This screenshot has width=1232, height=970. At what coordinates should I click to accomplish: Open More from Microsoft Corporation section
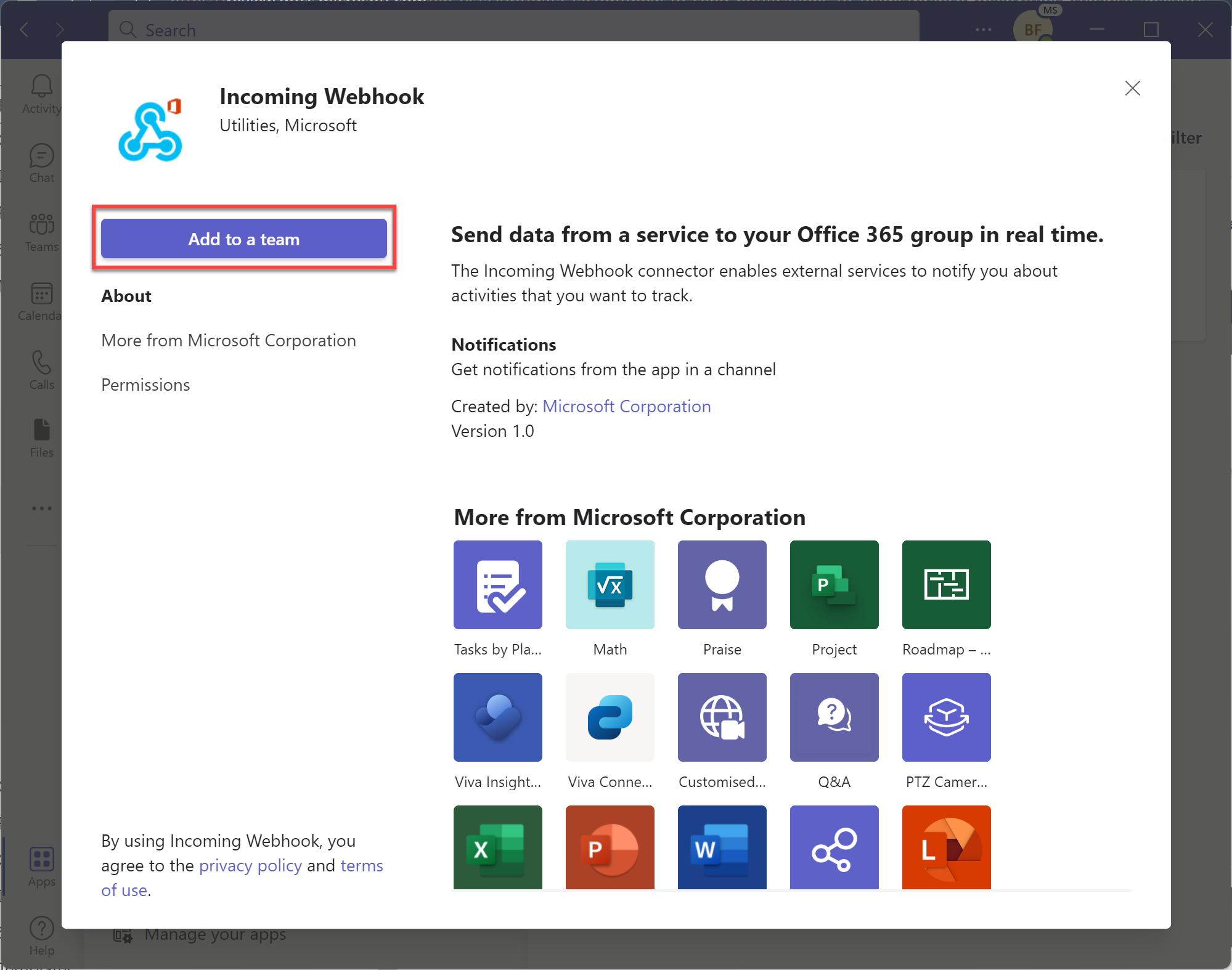tap(228, 339)
